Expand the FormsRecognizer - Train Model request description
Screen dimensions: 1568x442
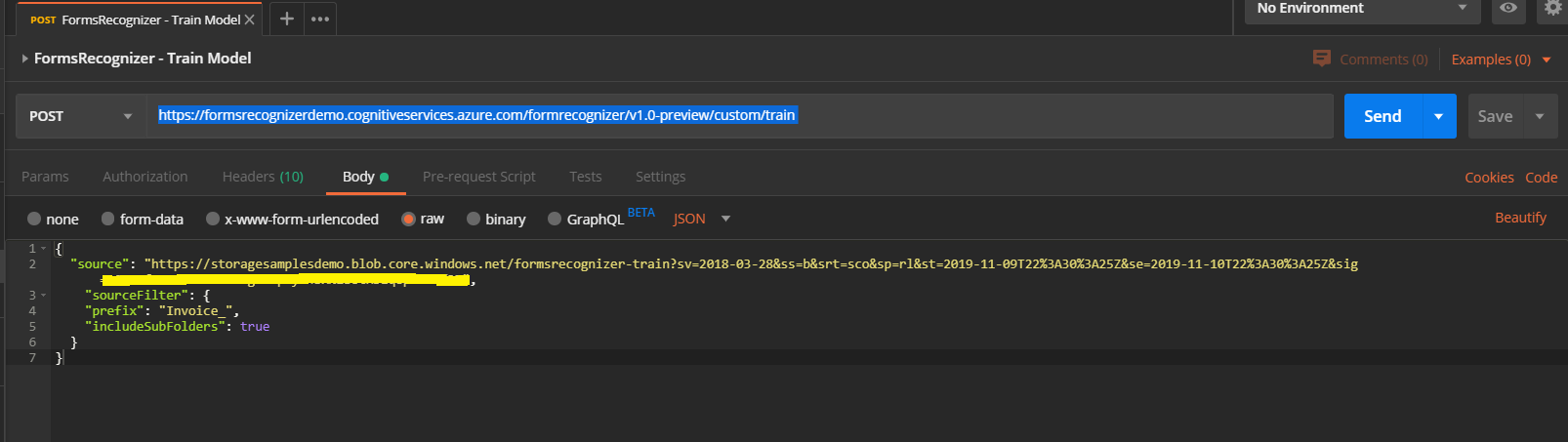pyautogui.click(x=24, y=59)
